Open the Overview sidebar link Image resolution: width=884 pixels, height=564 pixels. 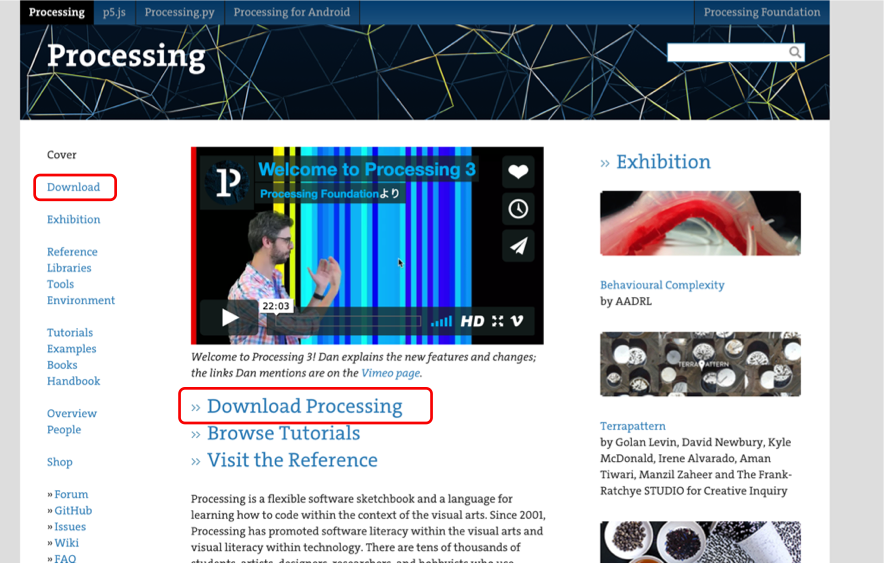point(72,413)
